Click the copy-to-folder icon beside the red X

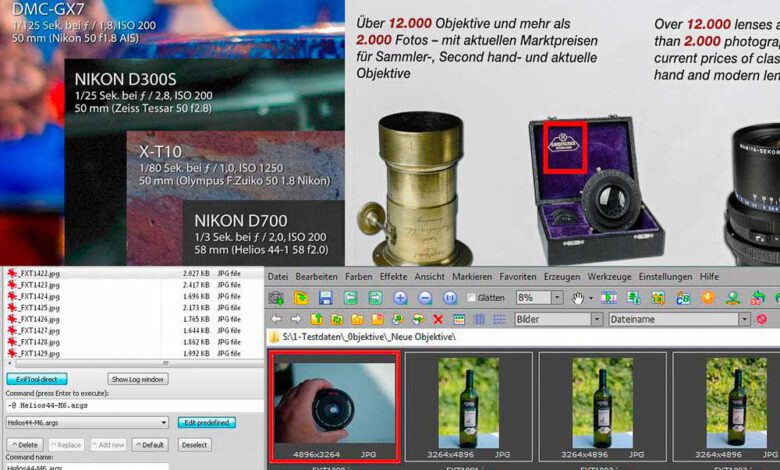[418, 319]
